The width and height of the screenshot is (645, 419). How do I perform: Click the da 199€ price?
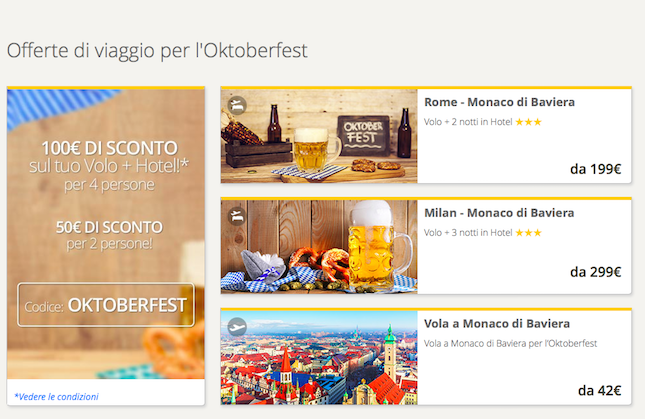(595, 169)
